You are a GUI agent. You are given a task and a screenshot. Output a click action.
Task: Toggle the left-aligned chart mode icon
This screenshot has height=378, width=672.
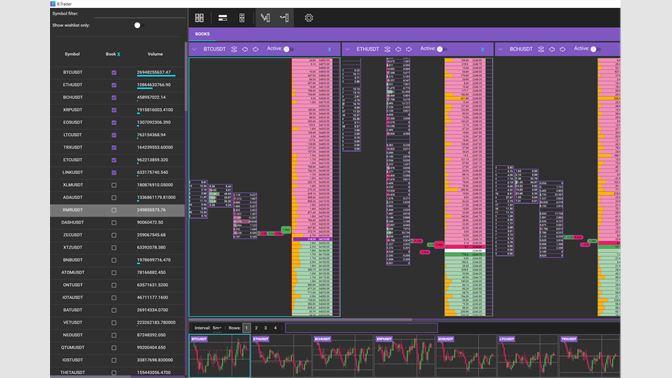coord(265,18)
